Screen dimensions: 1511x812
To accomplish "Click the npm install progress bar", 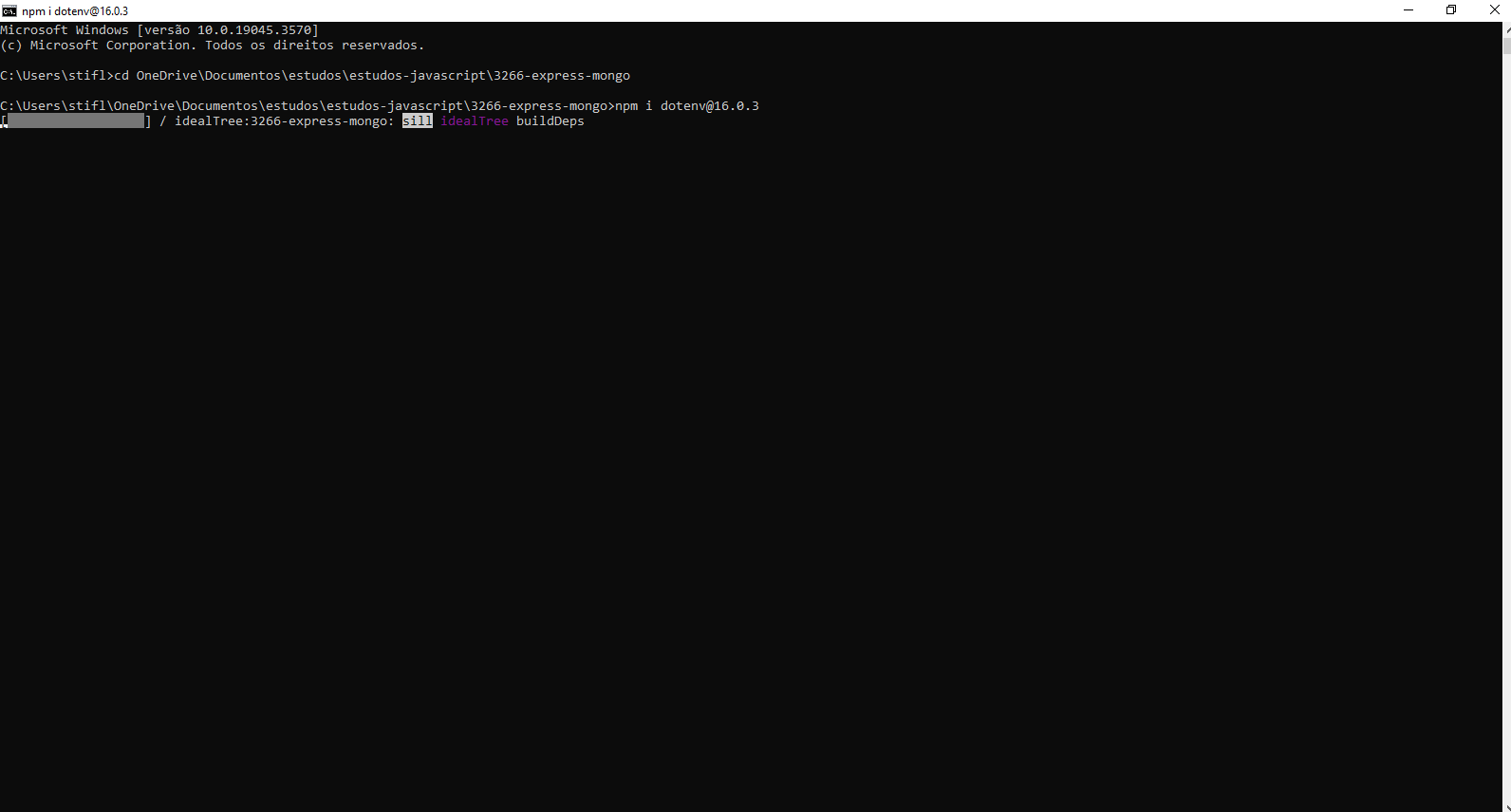I will point(76,121).
